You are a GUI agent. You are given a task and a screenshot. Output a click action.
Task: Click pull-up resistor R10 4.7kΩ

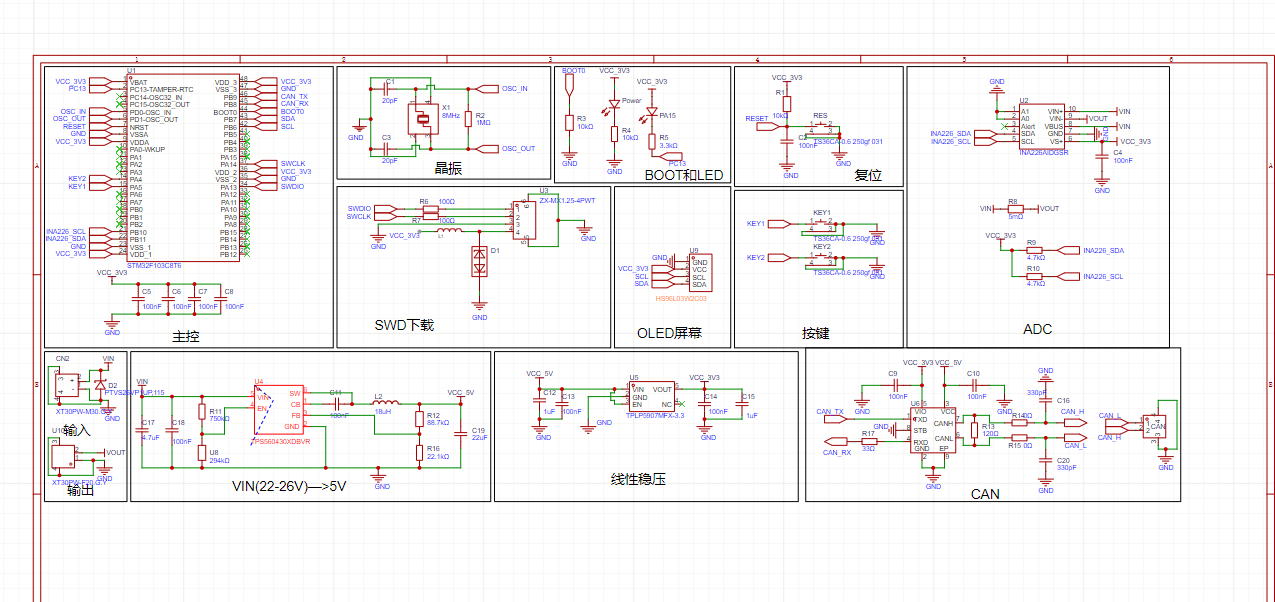1033,276
